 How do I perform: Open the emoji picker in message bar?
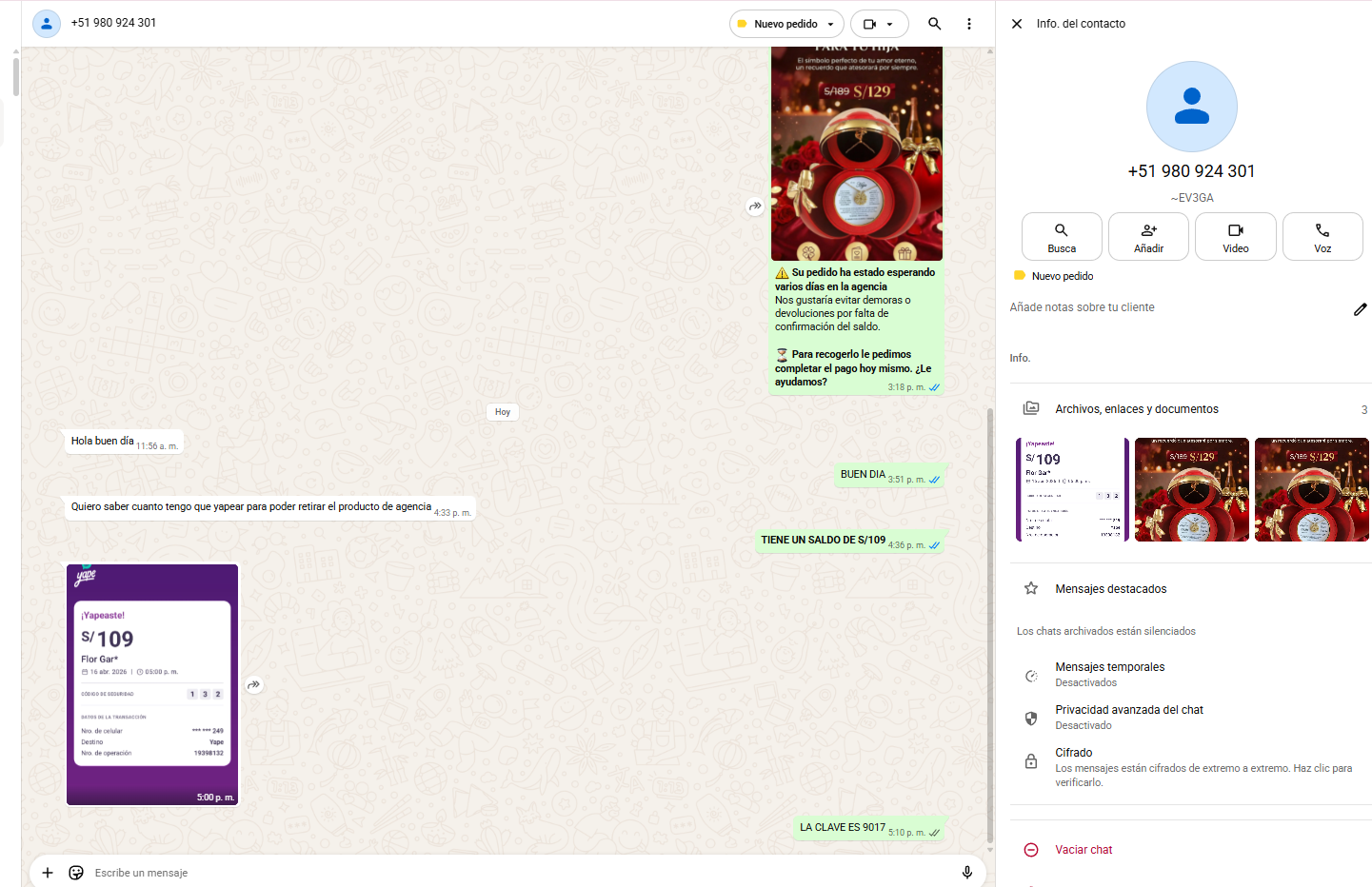tap(76, 873)
